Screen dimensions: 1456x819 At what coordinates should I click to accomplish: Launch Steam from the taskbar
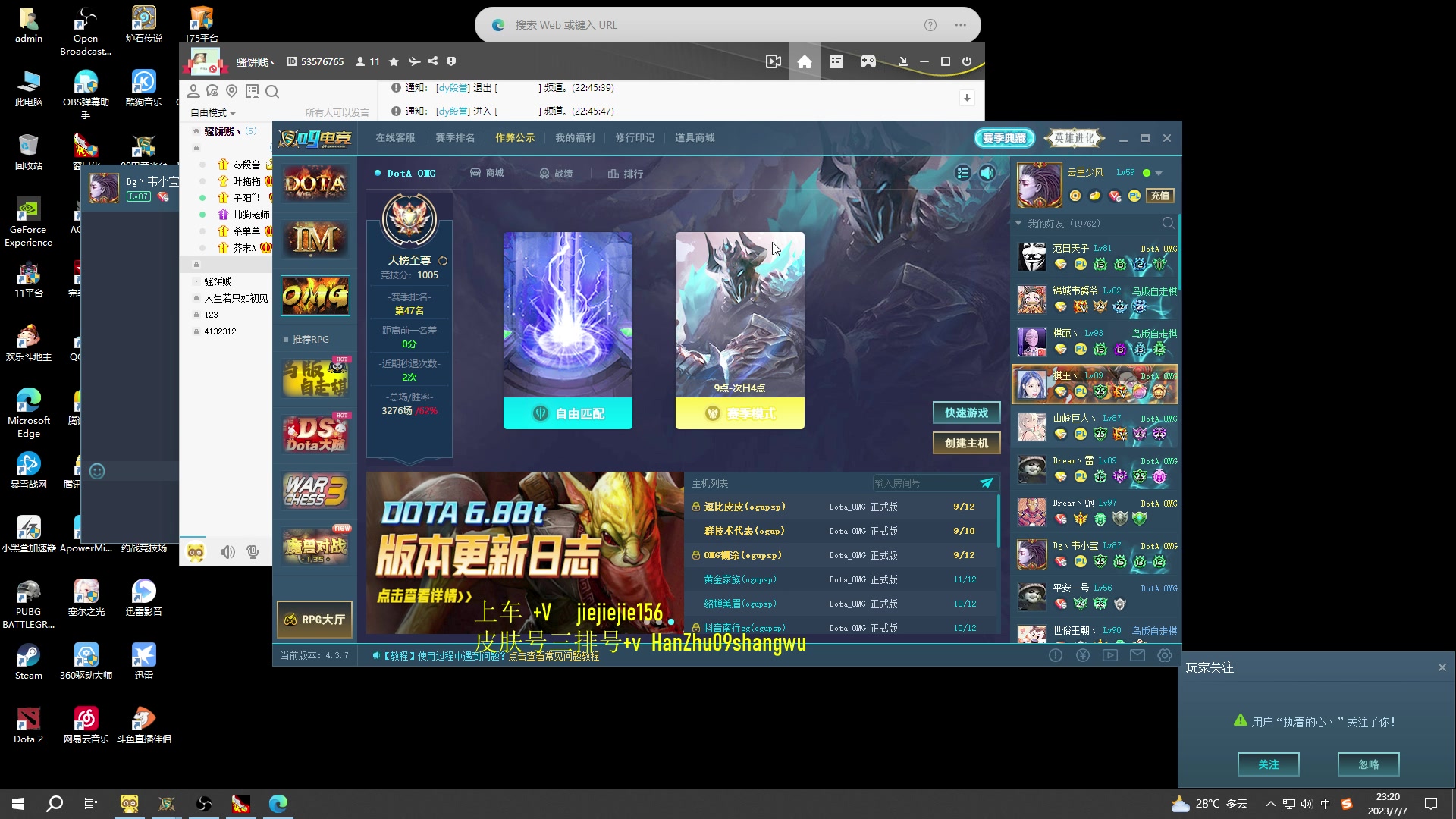coord(28,654)
